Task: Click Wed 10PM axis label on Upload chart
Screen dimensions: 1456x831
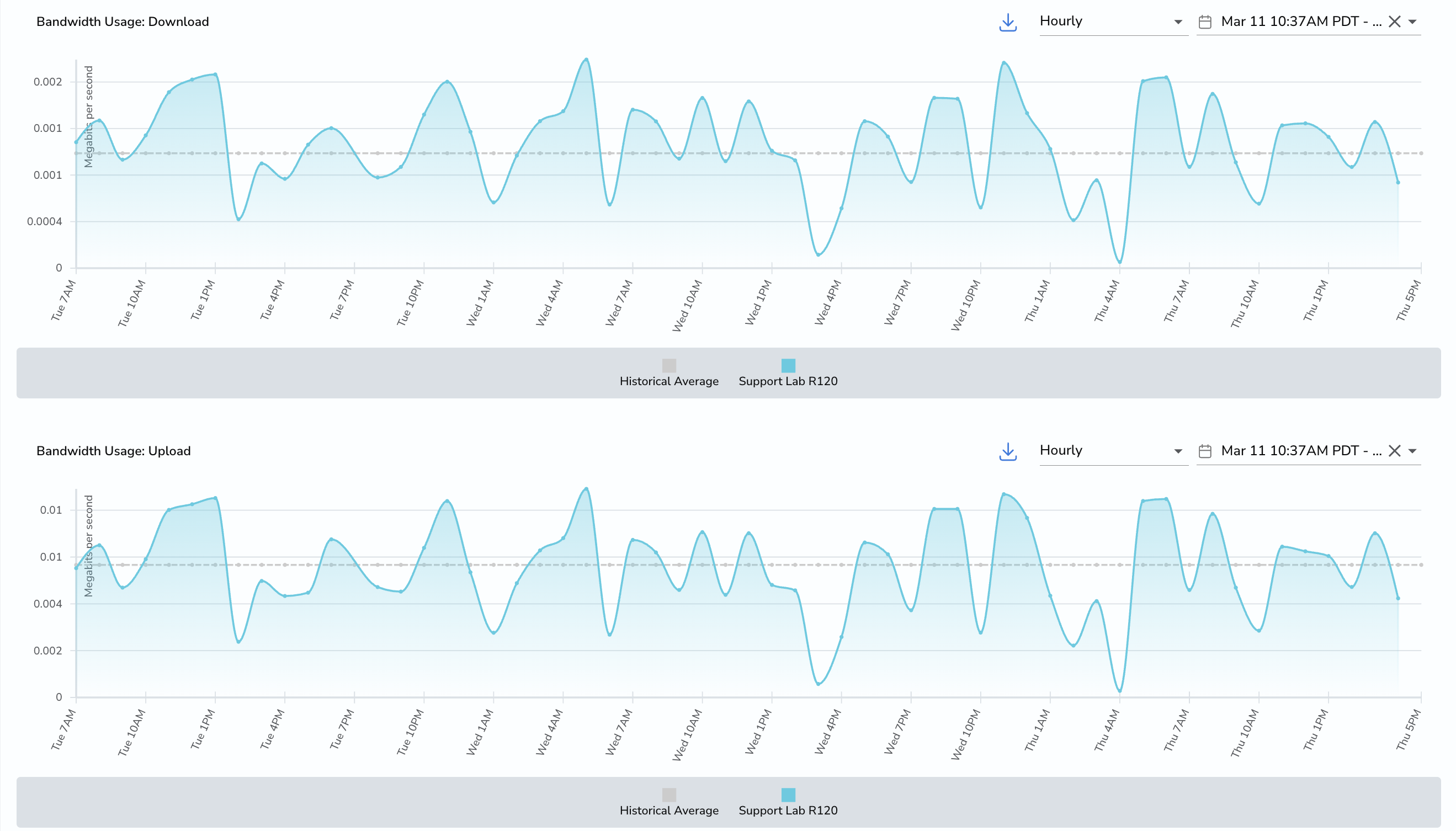Action: [x=966, y=734]
